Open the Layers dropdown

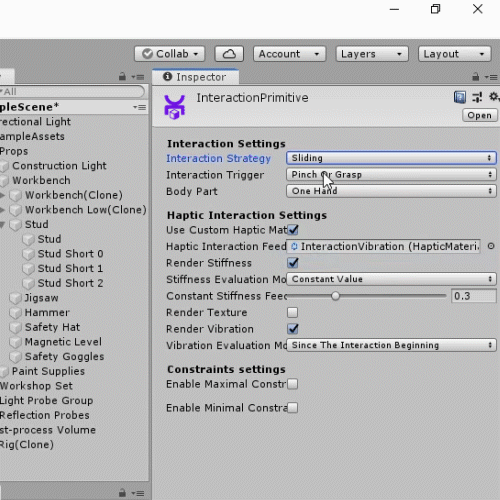(372, 54)
